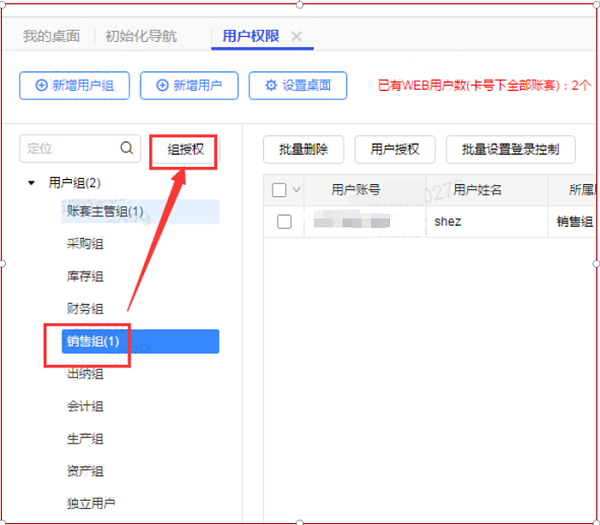
Task: Collapse the 用户组(2) tree node
Action: 31,183
